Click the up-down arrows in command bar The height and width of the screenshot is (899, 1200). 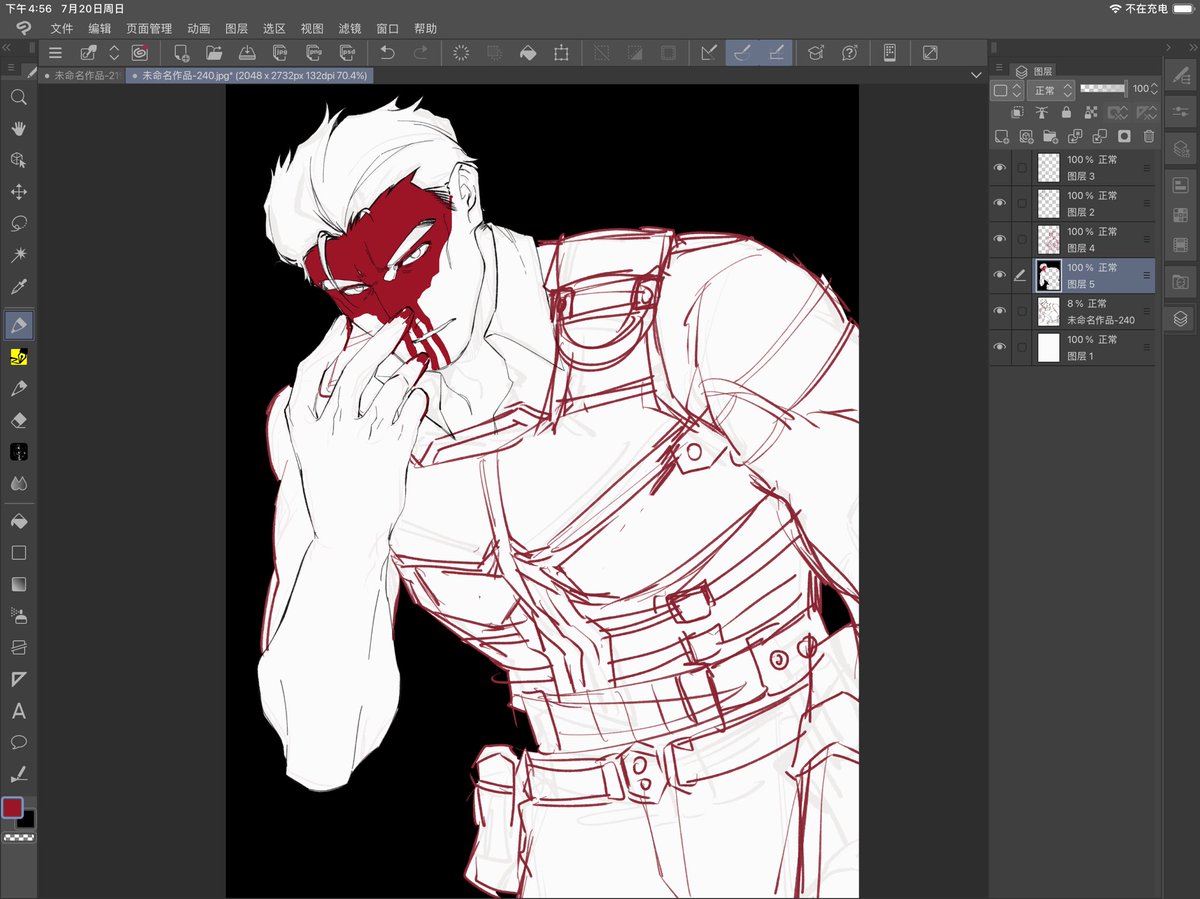pos(114,53)
